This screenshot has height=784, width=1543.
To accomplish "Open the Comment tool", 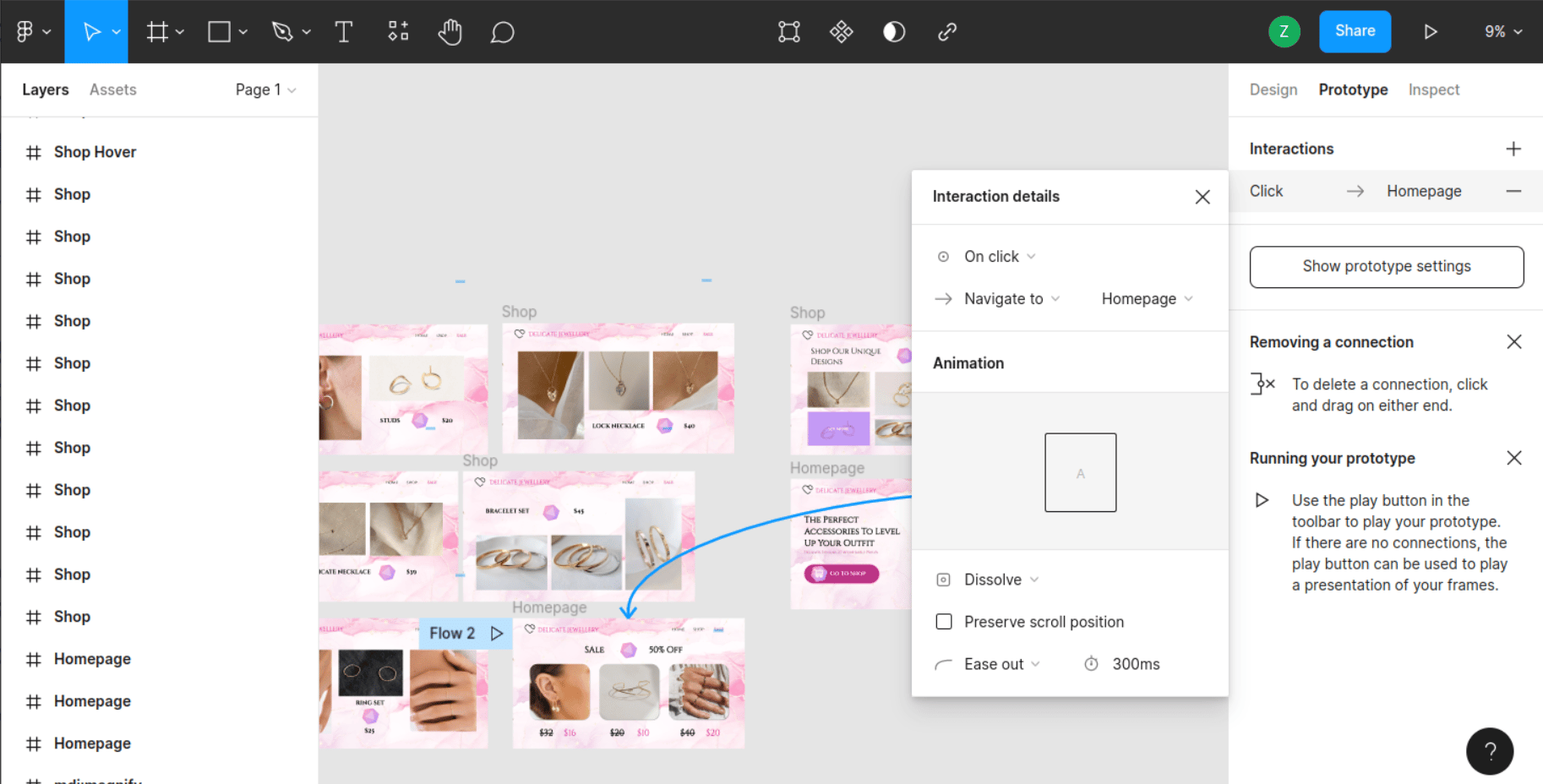I will (x=502, y=31).
